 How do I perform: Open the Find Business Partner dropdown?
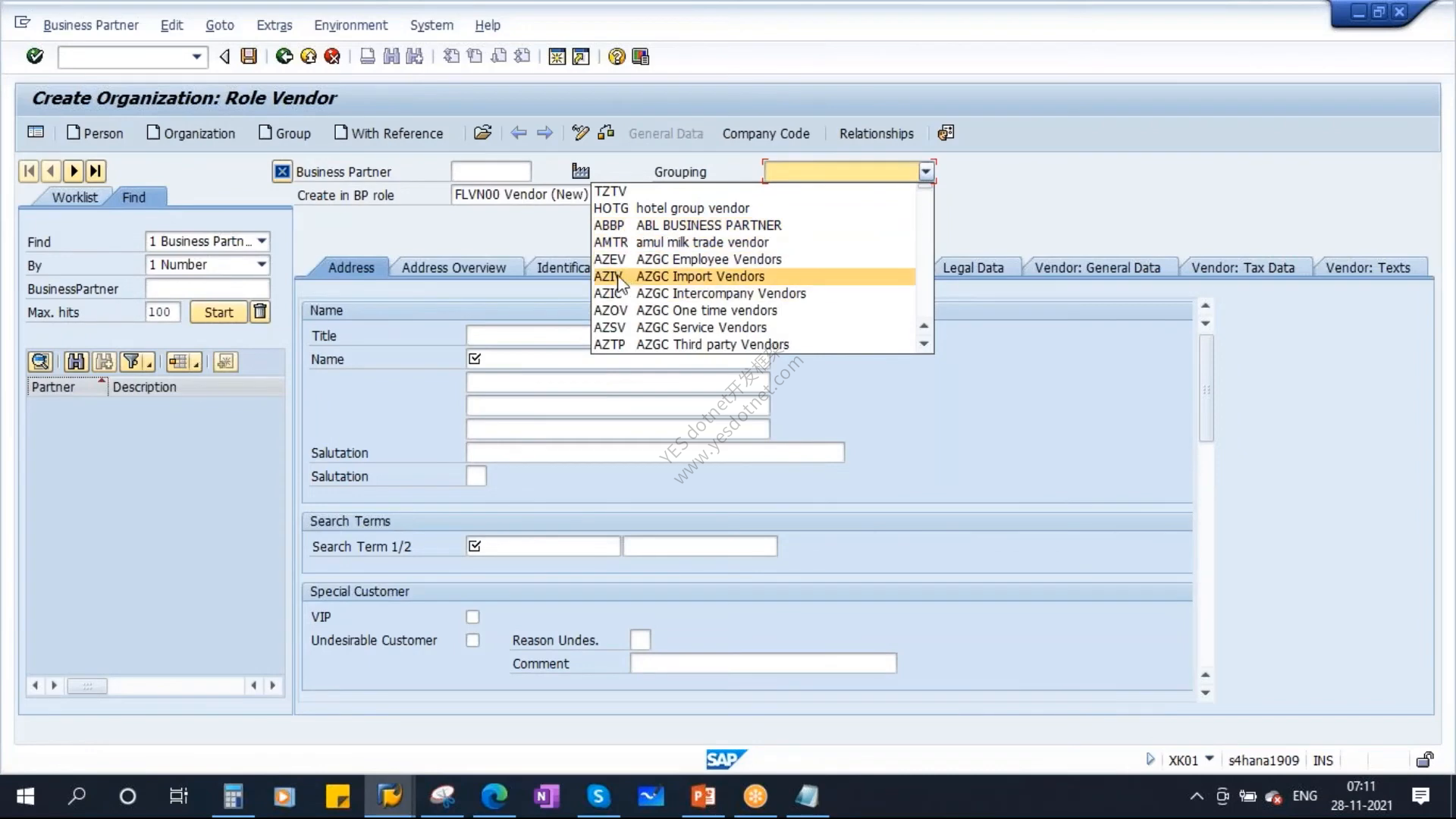(262, 241)
